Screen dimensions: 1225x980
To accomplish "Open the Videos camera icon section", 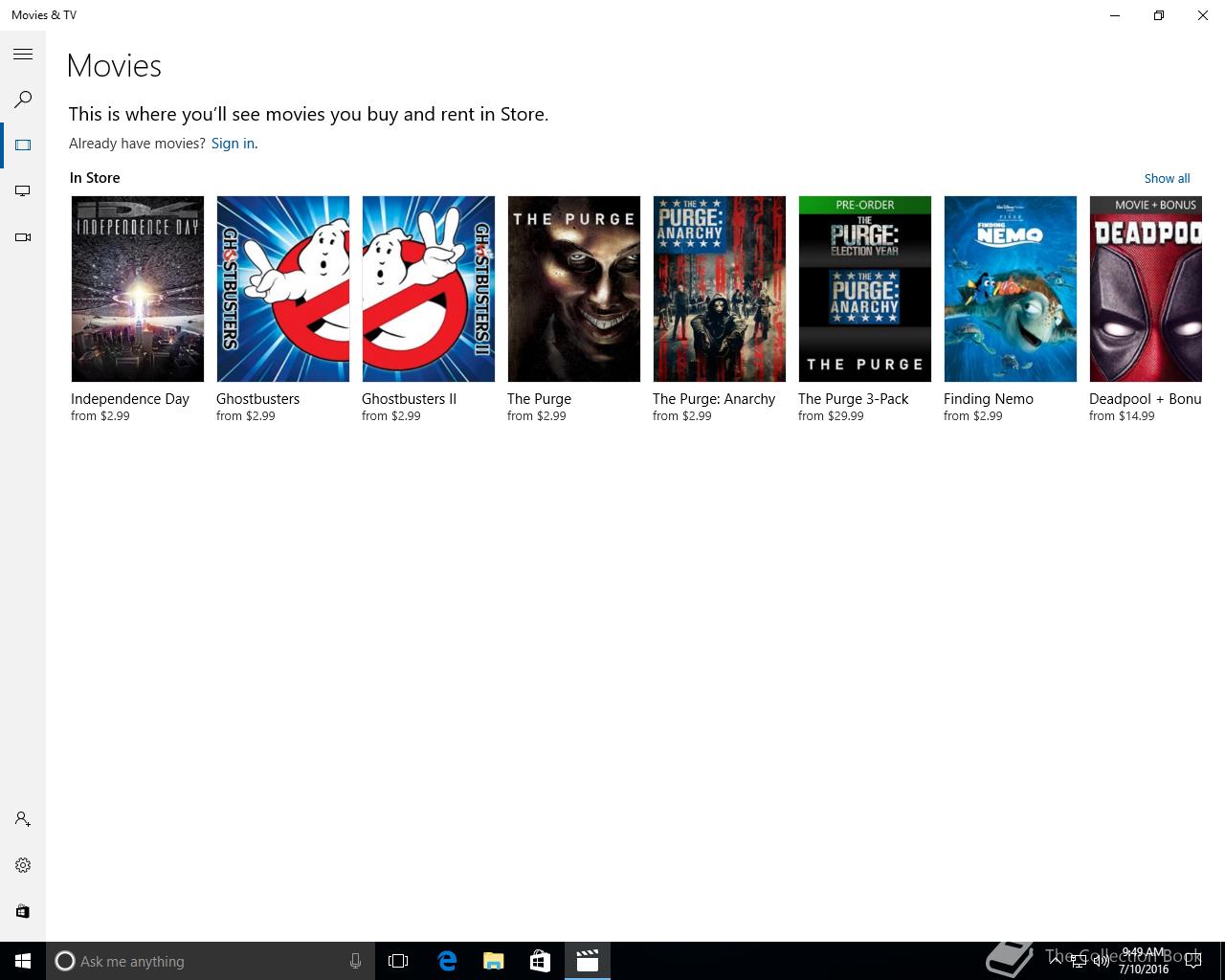I will pyautogui.click(x=23, y=237).
